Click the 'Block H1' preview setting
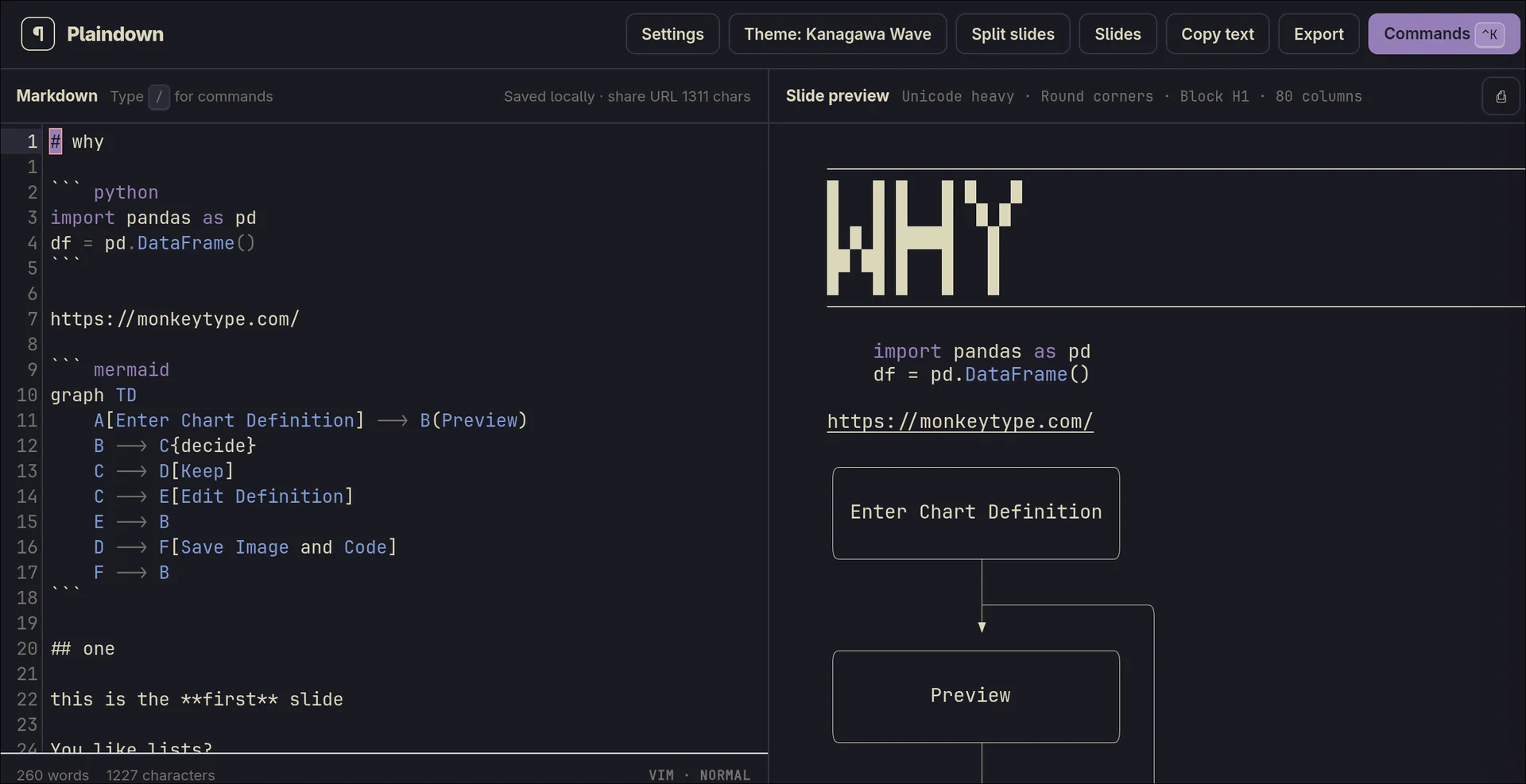 pos(1214,96)
